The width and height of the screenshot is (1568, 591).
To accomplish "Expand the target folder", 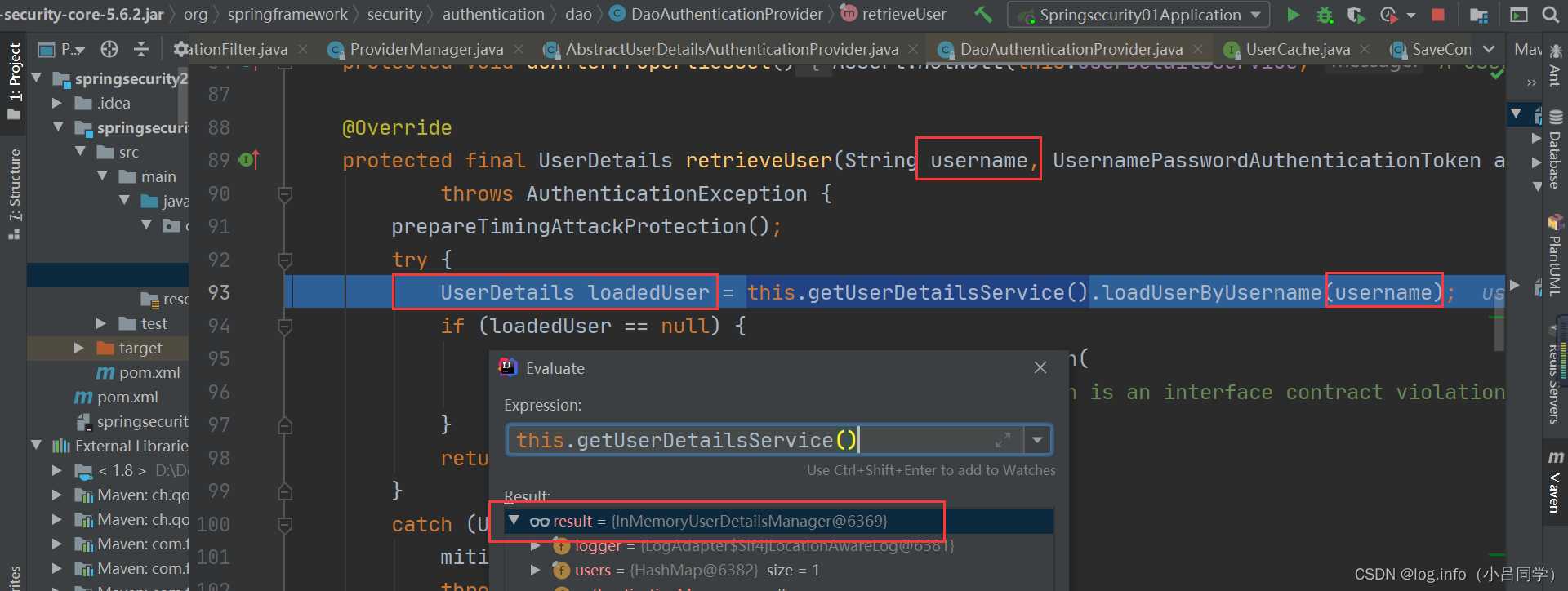I will point(79,348).
